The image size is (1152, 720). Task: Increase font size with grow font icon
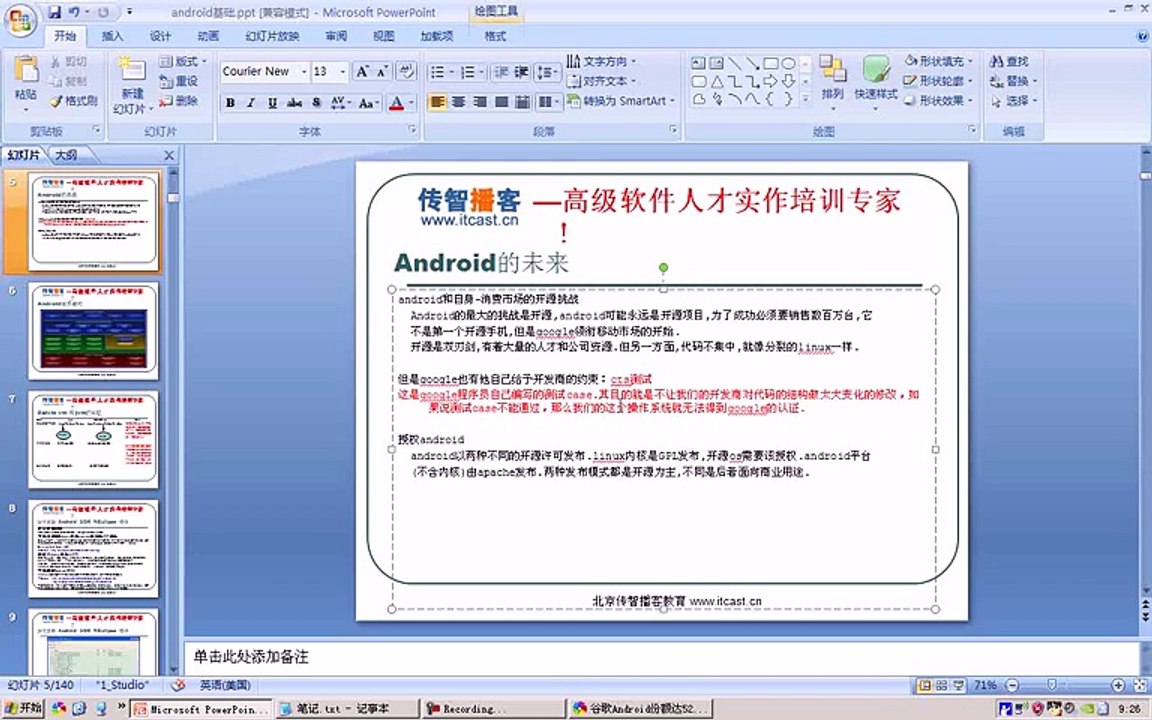pyautogui.click(x=362, y=71)
